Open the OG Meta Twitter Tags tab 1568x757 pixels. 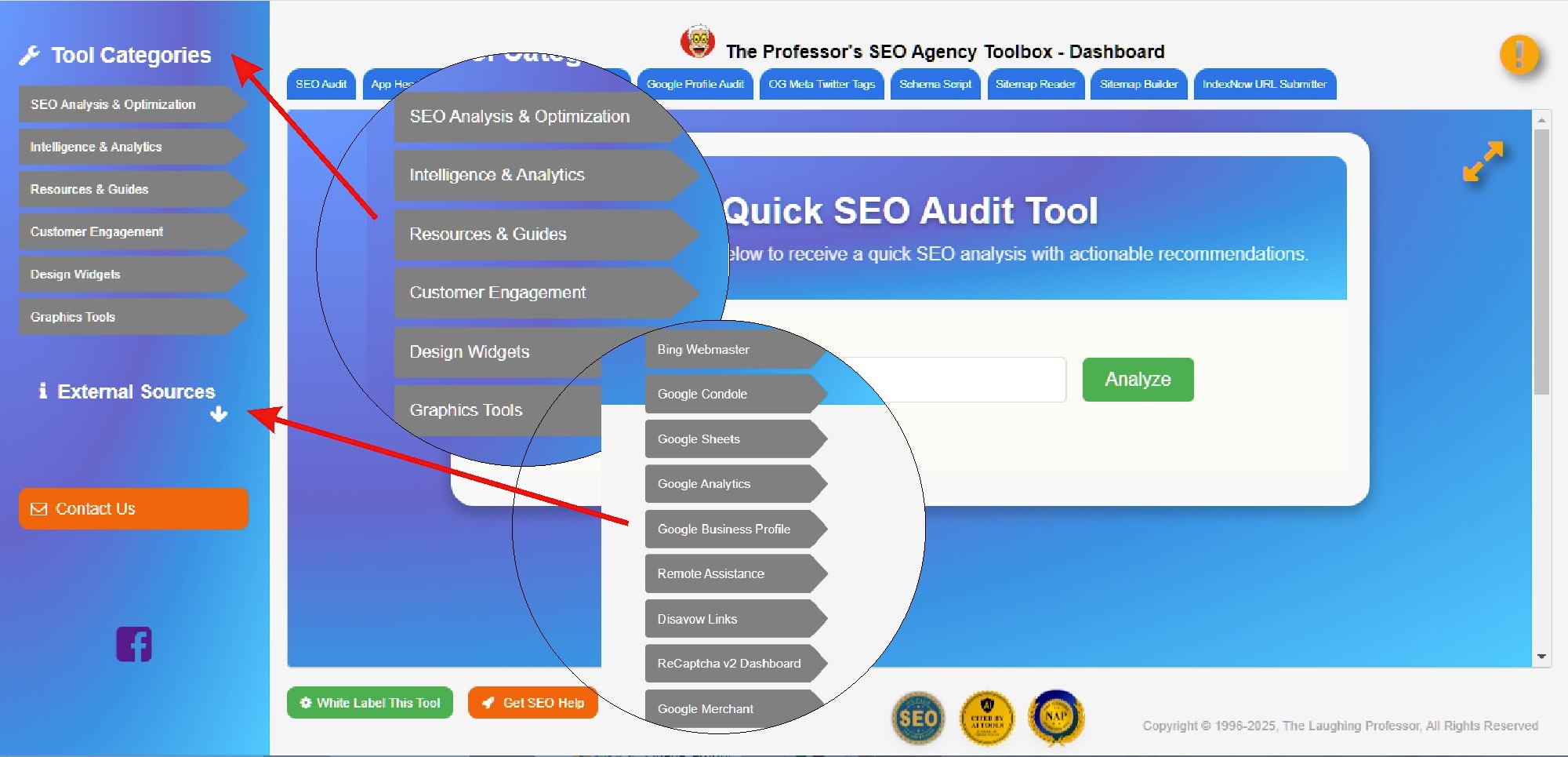coord(822,84)
